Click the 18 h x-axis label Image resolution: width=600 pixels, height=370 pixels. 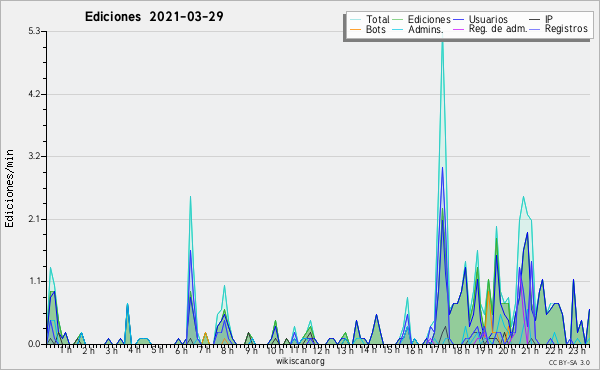pyautogui.click(x=461, y=351)
